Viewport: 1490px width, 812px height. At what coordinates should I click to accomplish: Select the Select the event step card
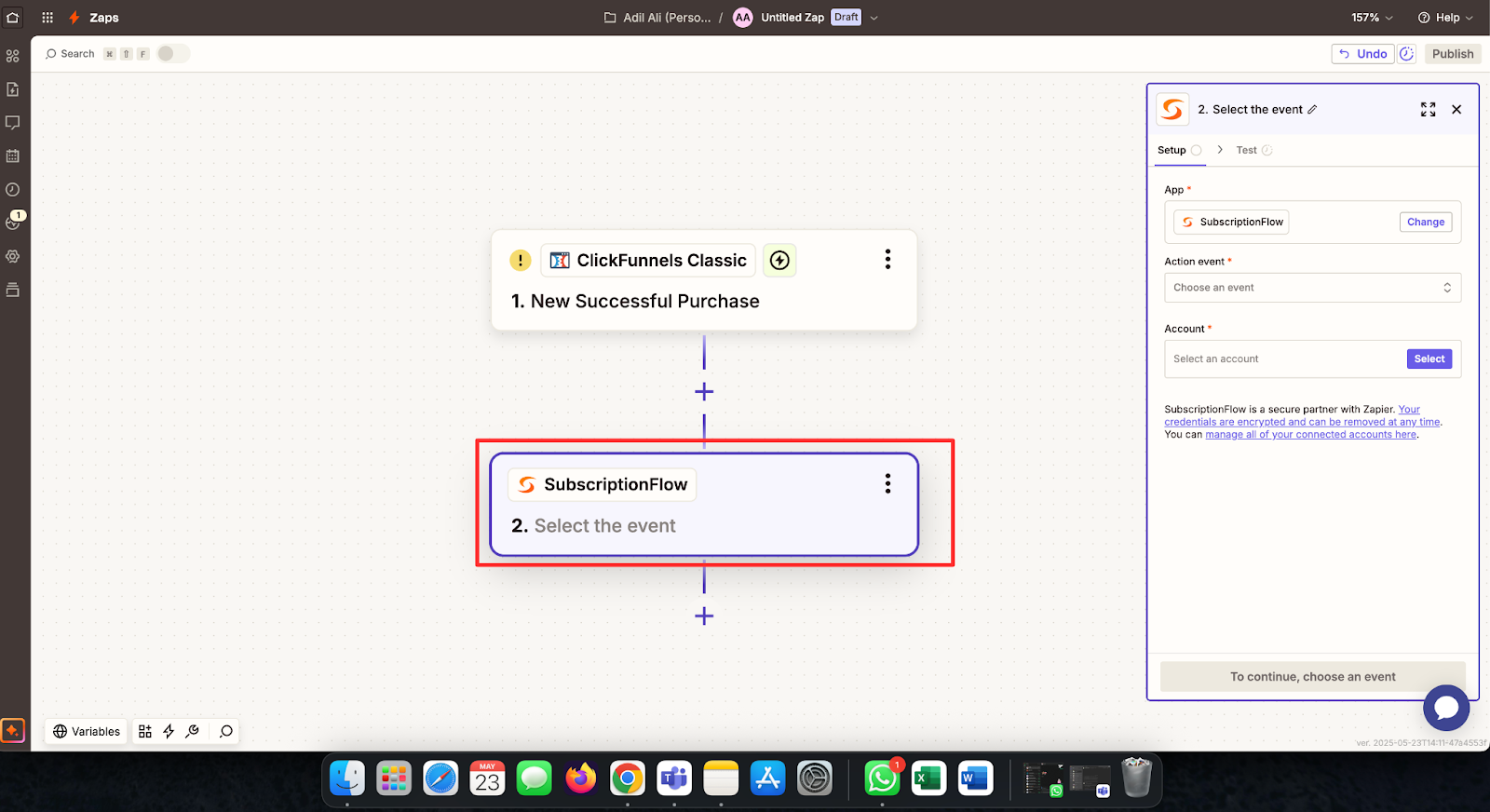pyautogui.click(x=704, y=505)
